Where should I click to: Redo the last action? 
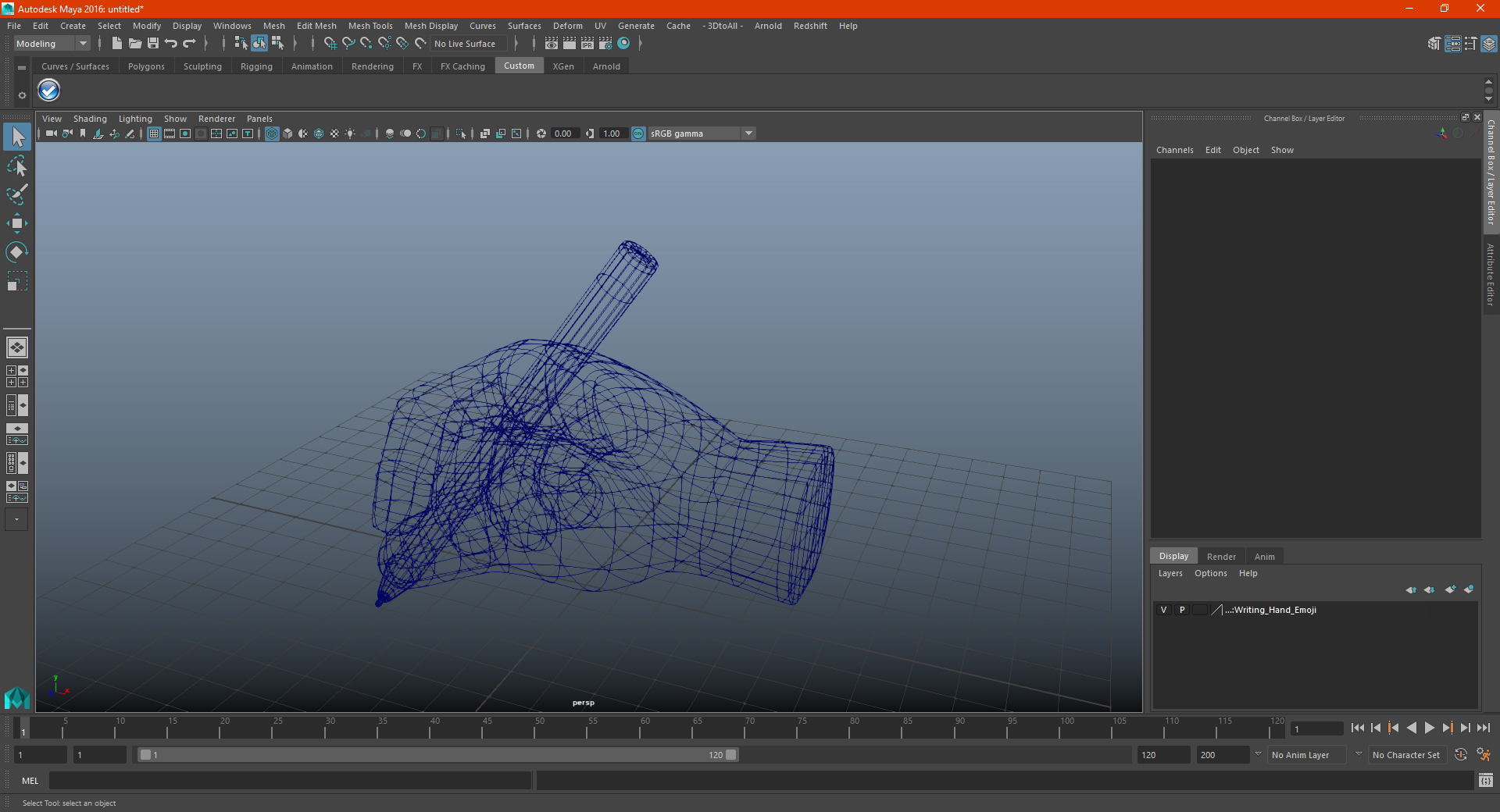[189, 44]
